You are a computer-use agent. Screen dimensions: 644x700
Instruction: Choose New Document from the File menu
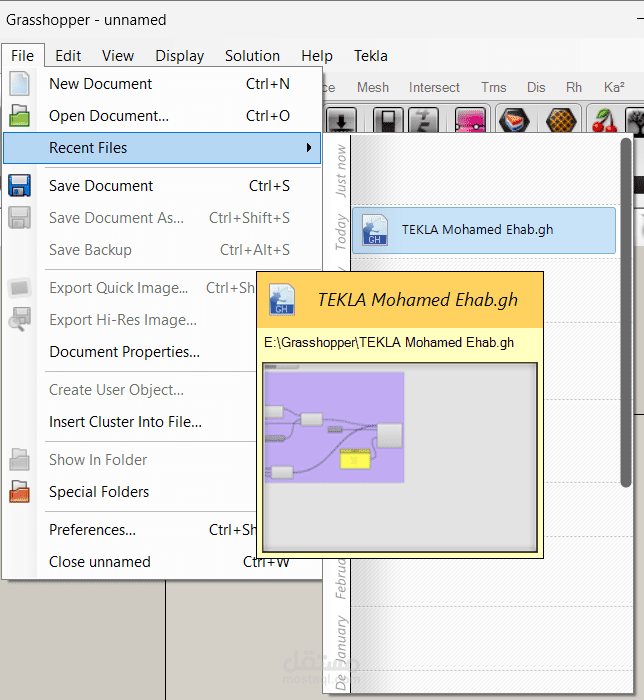tap(162, 84)
